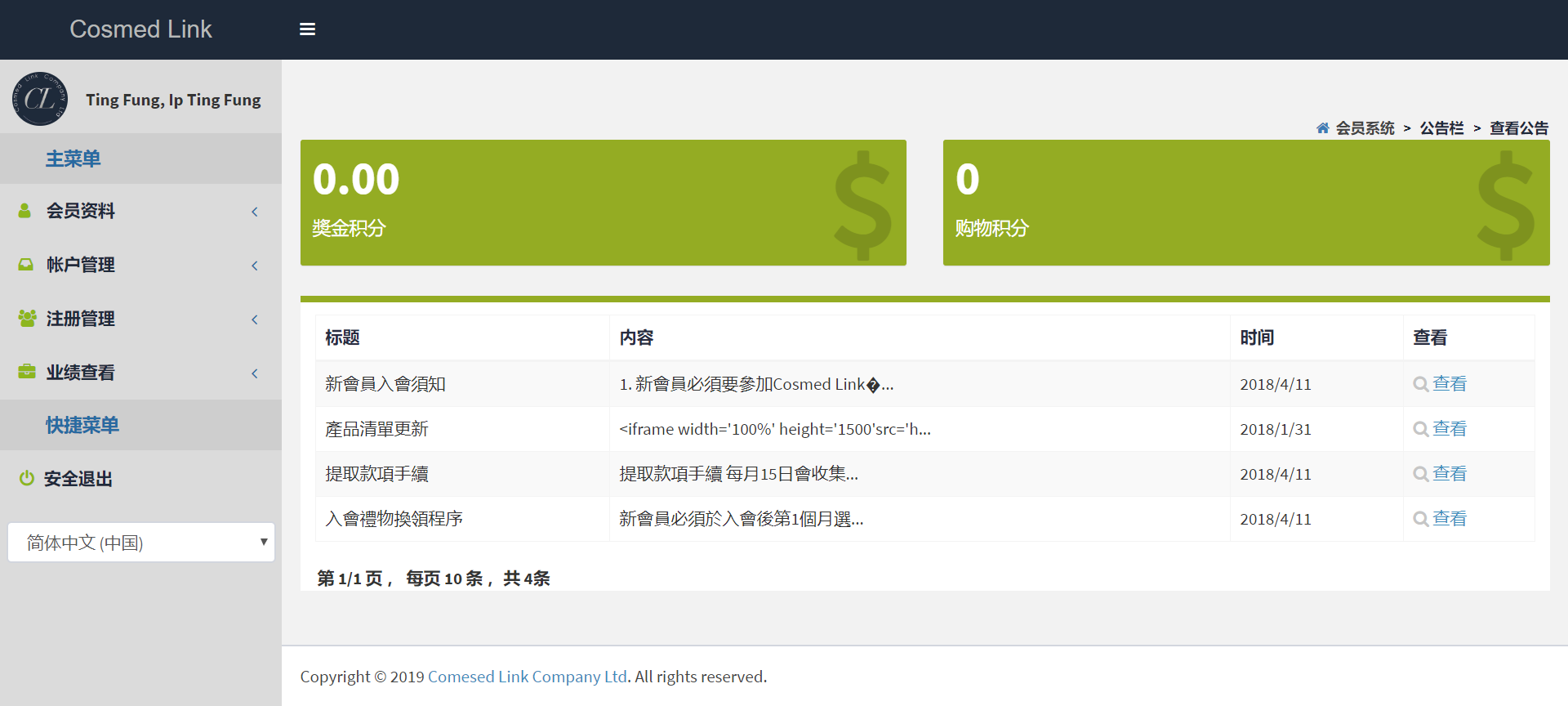The image size is (1568, 706).
Task: Open the 简体中文 (中国) language dropdown
Action: click(x=141, y=543)
